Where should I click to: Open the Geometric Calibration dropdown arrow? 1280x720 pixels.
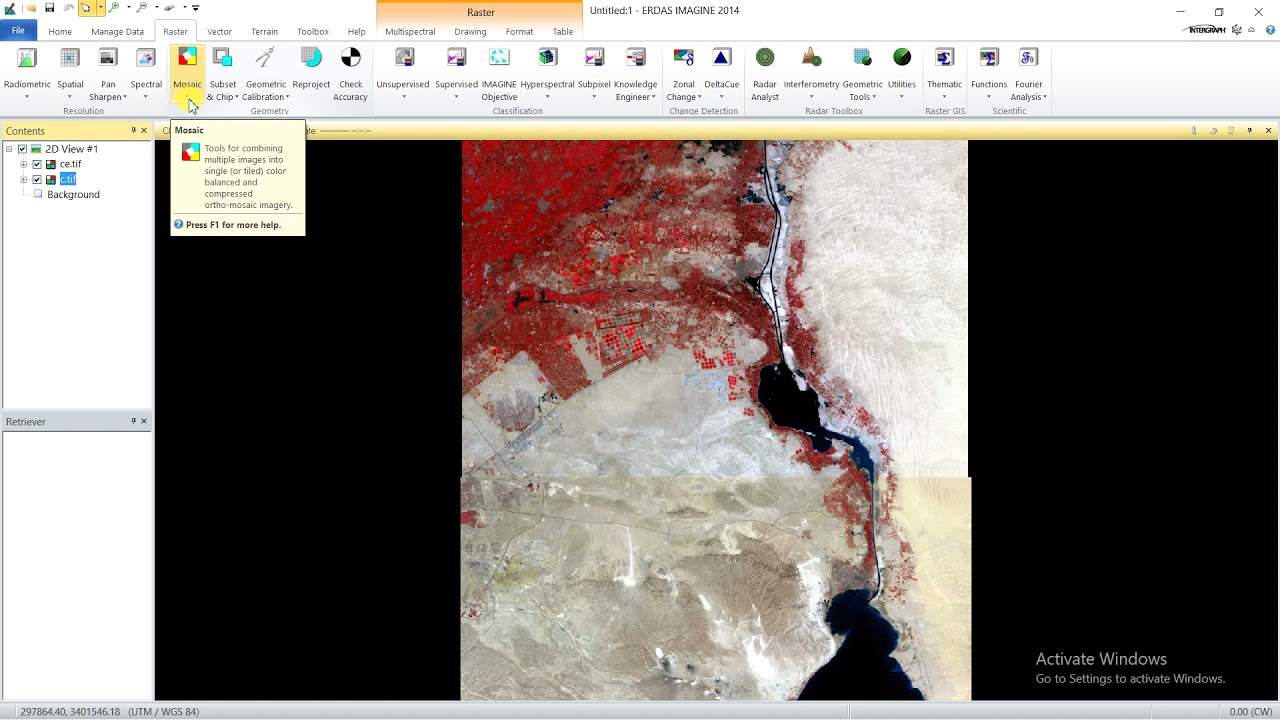(x=288, y=97)
